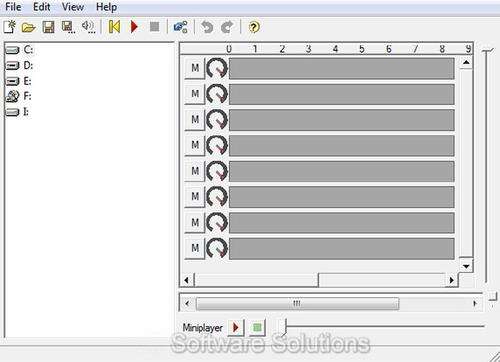The image size is (500, 362).
Task: Play preview in the Miniplayer
Action: click(236, 327)
